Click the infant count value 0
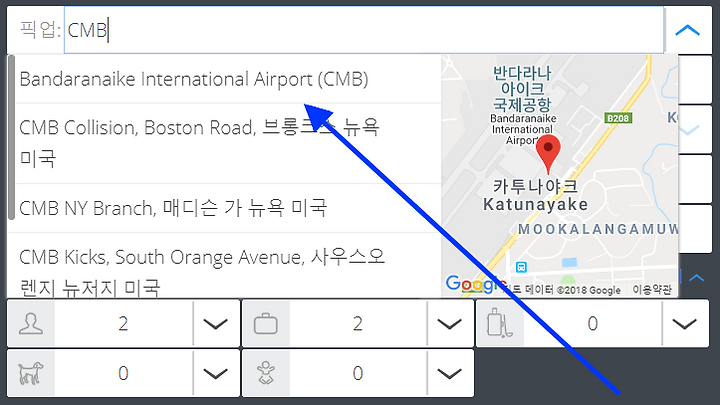Screen dimensions: 720x405 358,373
